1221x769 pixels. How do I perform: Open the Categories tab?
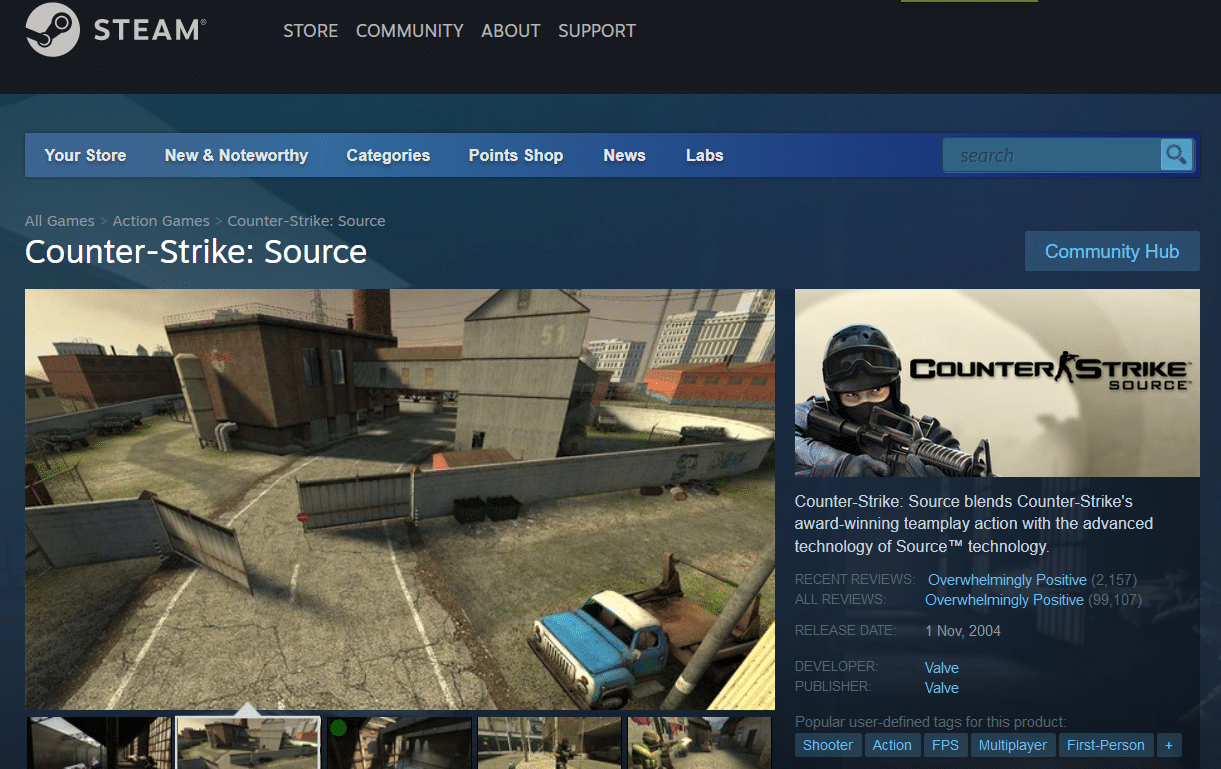click(388, 155)
